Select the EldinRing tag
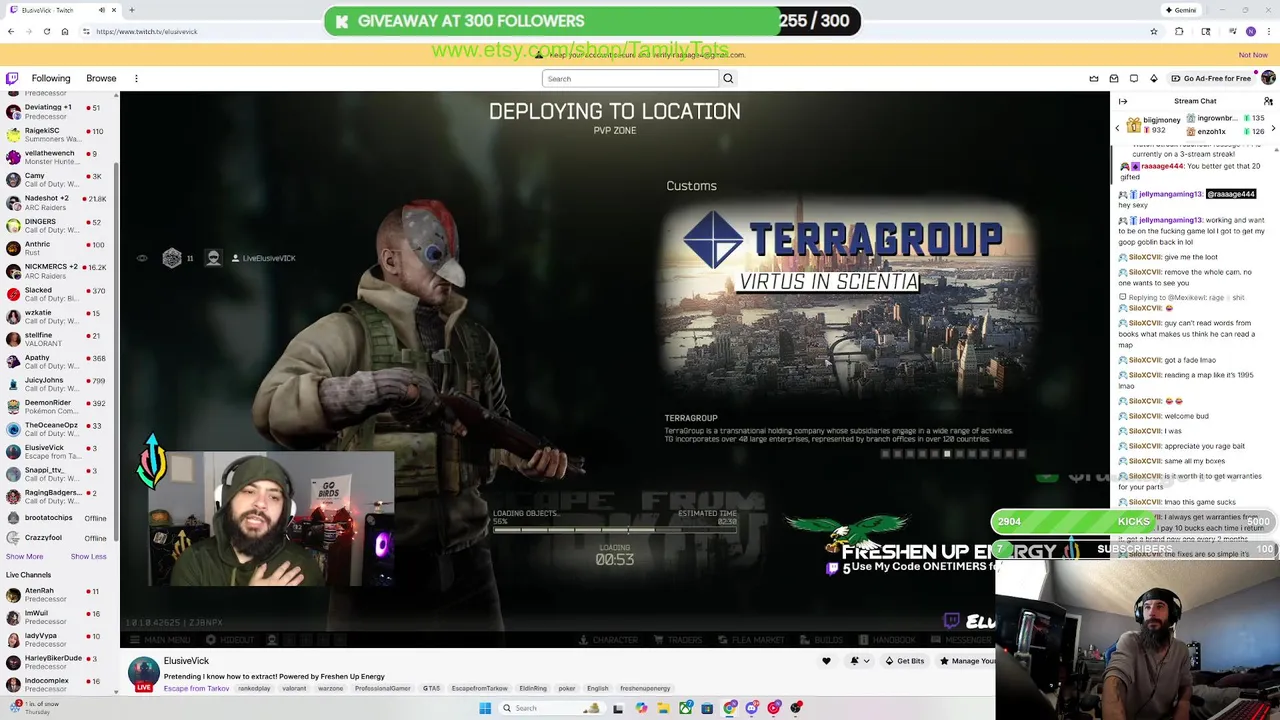The image size is (1280, 720). [532, 689]
